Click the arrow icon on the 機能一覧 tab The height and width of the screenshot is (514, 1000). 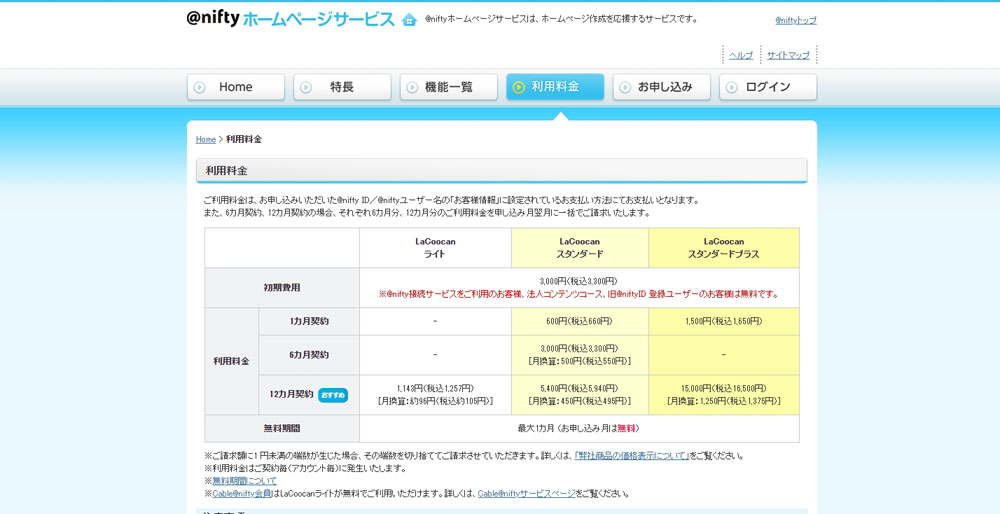[x=413, y=87]
